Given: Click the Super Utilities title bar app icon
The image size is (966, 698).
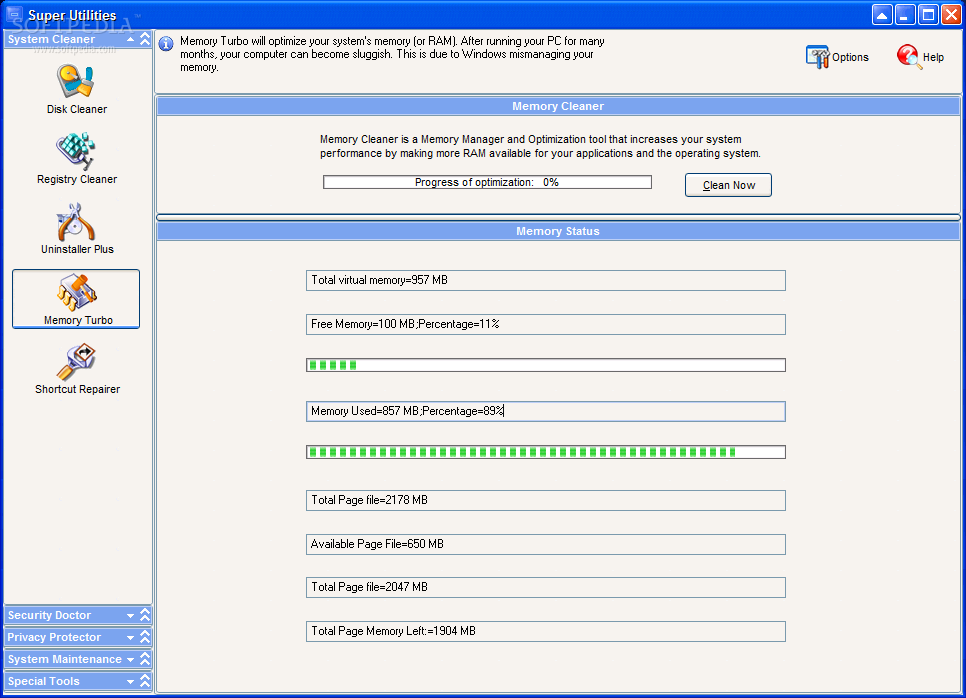Looking at the screenshot, I should (x=14, y=14).
